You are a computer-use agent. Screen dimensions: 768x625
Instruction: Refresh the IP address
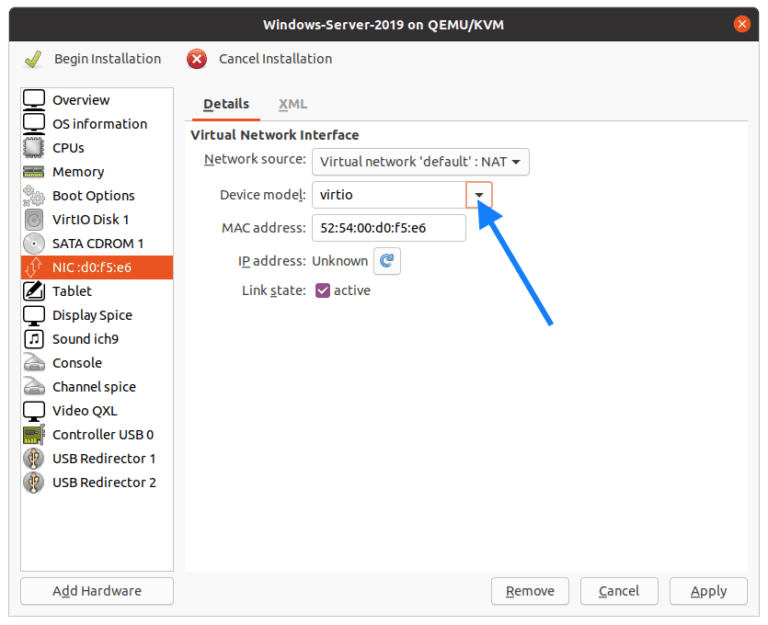point(387,261)
